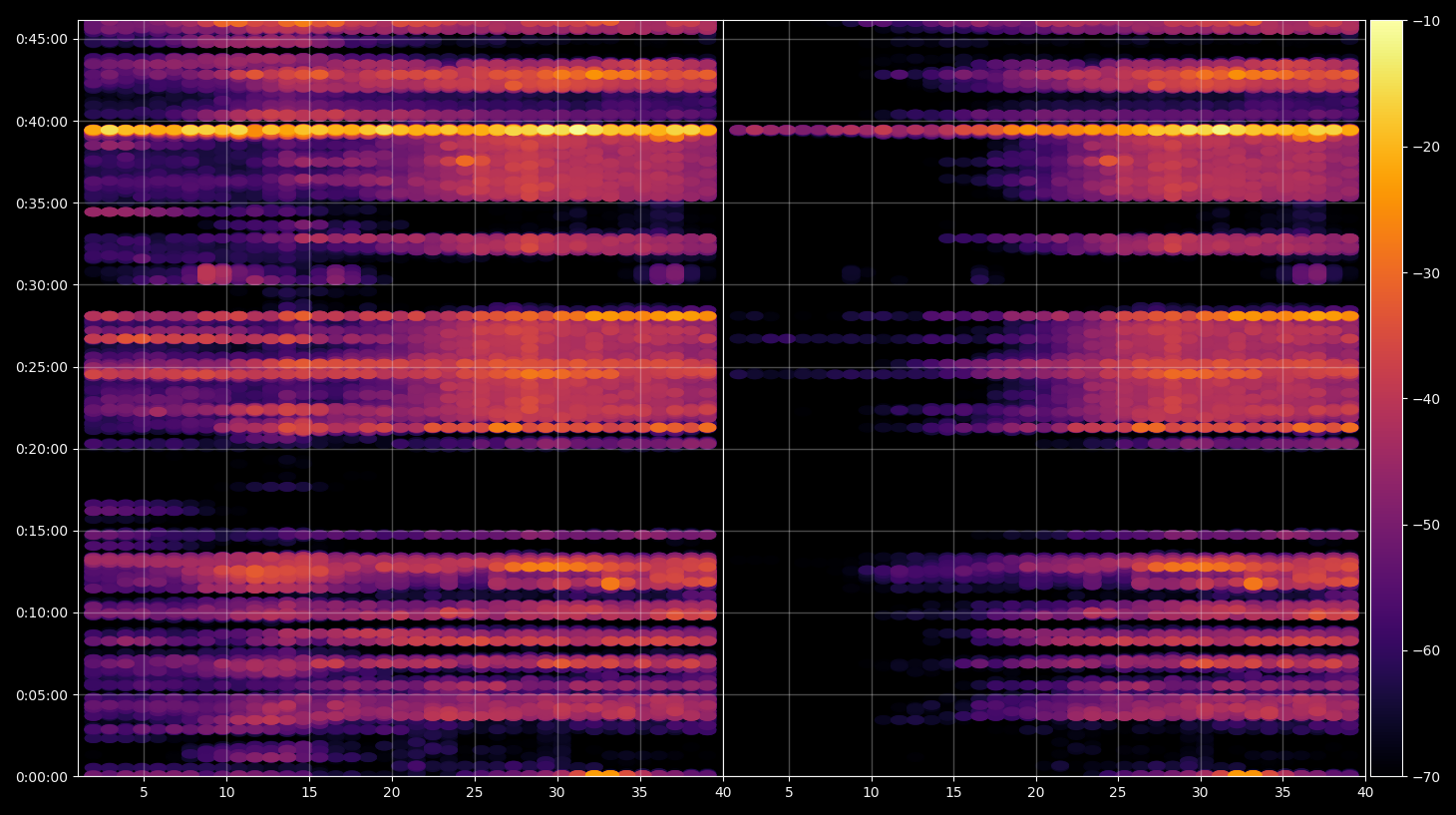Viewport: 1456px width, 815px height.
Task: Select the −40 colorbar tick label
Action: [1425, 399]
